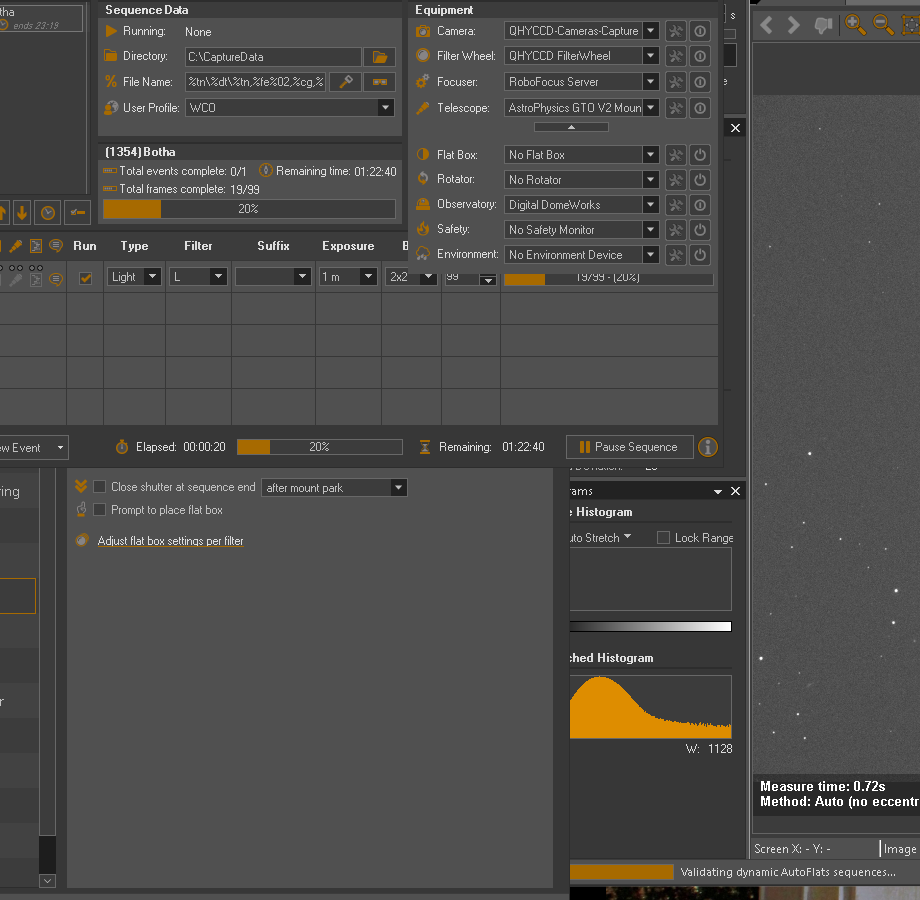Click the Directory path input field
Viewport: 920px width, 900px height.
272,57
